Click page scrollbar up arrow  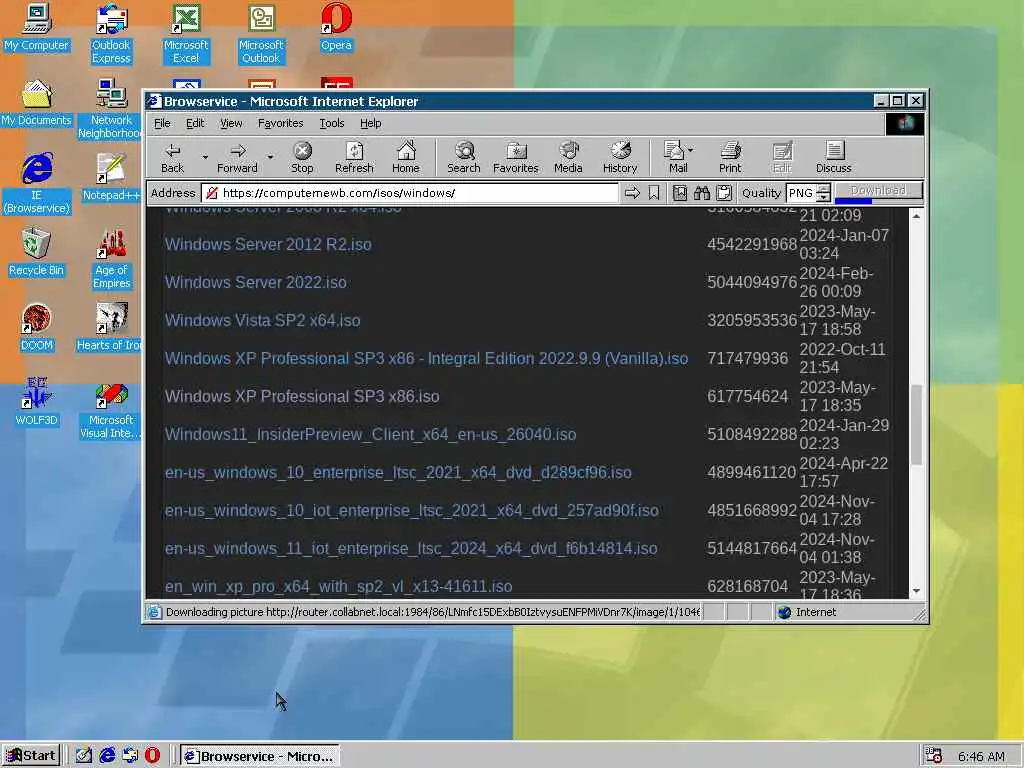(916, 216)
